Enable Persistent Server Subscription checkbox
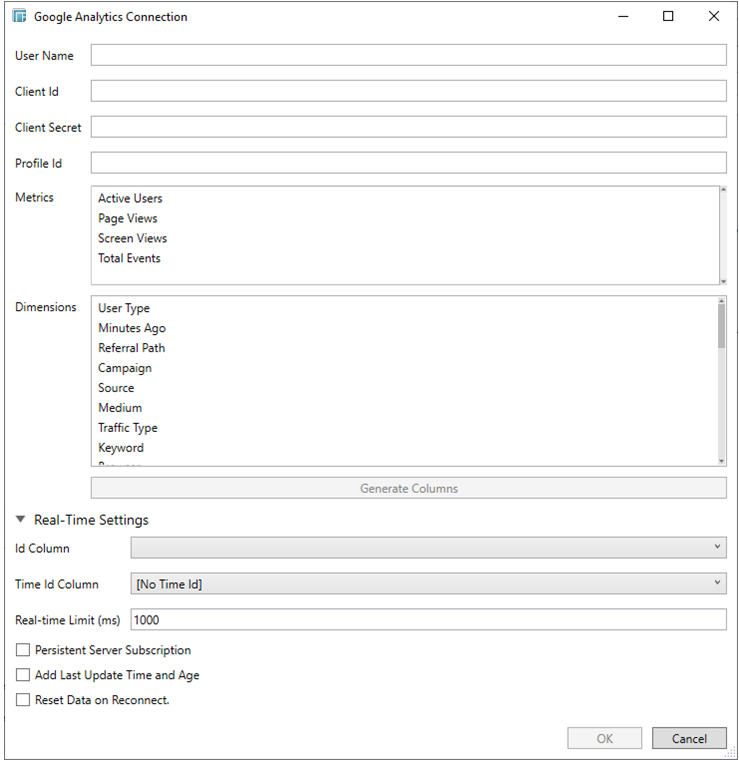Screen dimensions: 739x764 (x=23, y=650)
